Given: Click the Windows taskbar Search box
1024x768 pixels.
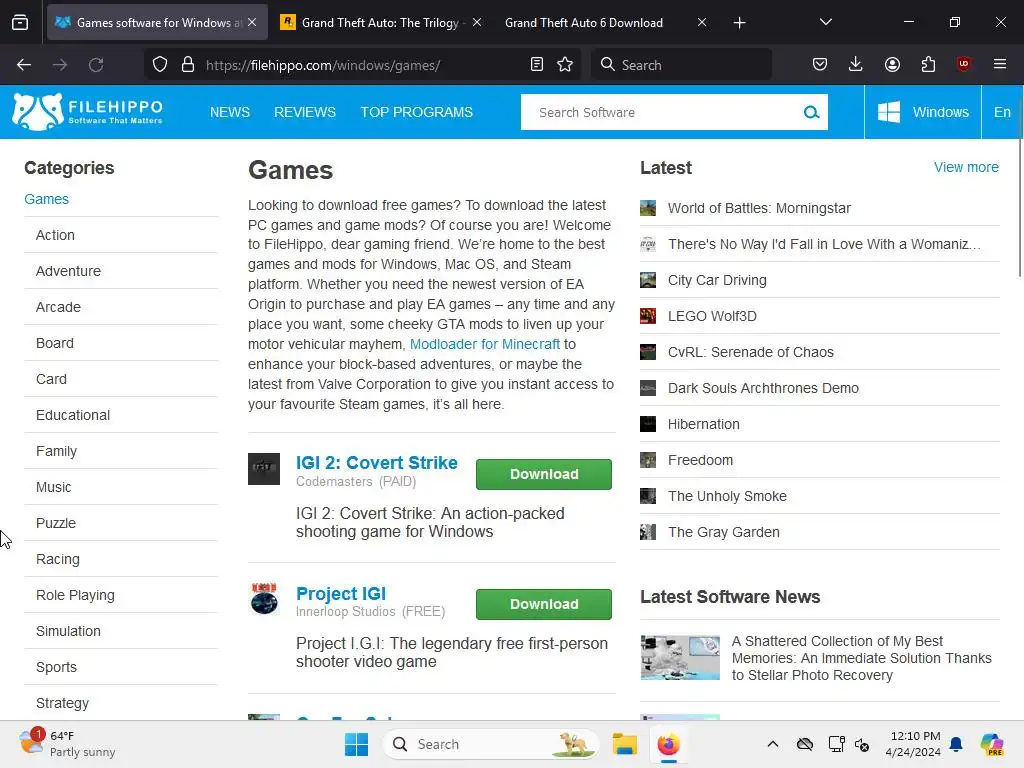Looking at the screenshot, I should 490,744.
